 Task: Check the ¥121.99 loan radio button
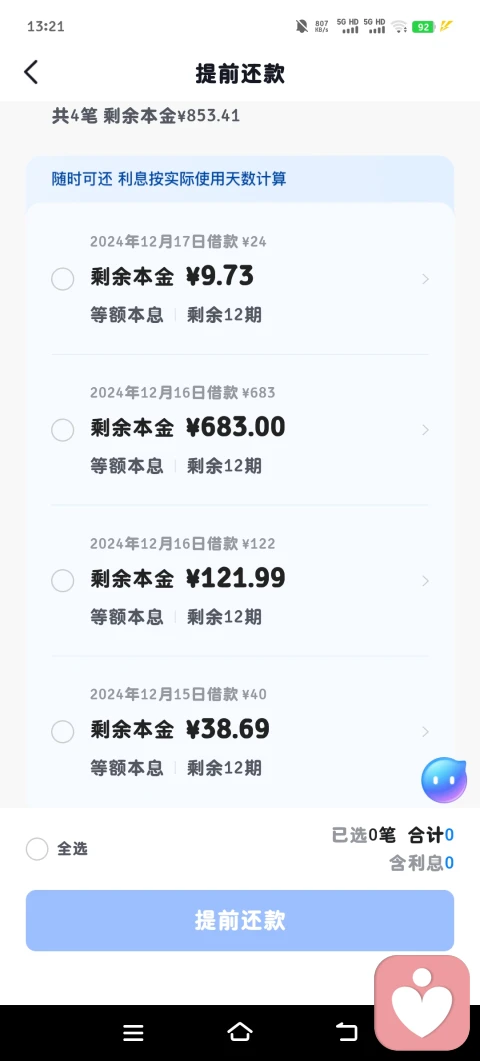click(x=62, y=581)
